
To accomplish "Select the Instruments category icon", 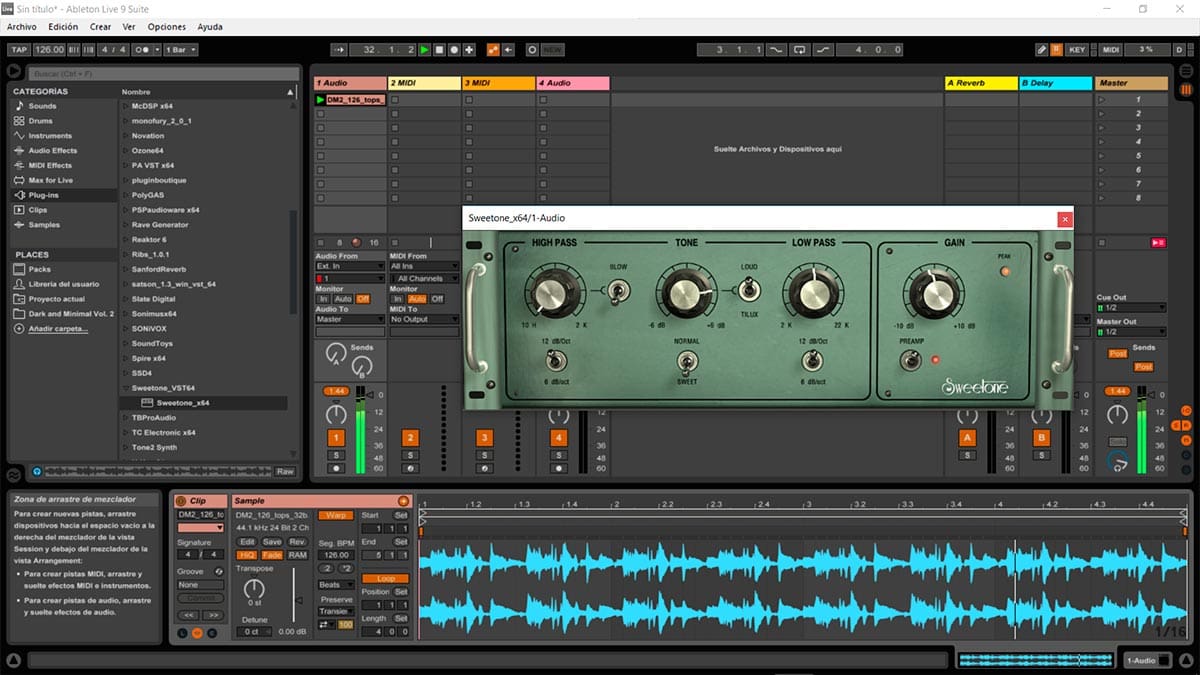I will (17, 136).
